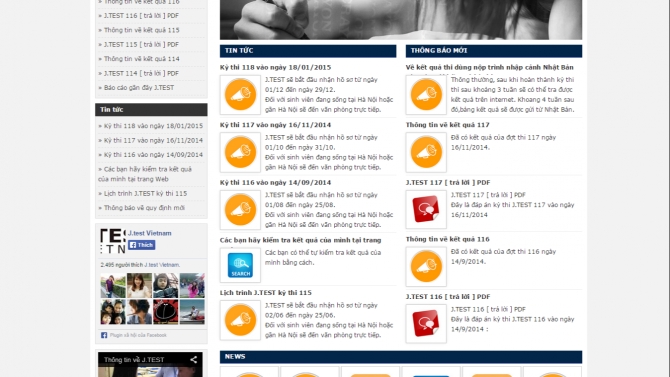Open main headline Kỳ thi 116 vào ngày 14/09/2014
The image size is (670, 377).
click(276, 183)
